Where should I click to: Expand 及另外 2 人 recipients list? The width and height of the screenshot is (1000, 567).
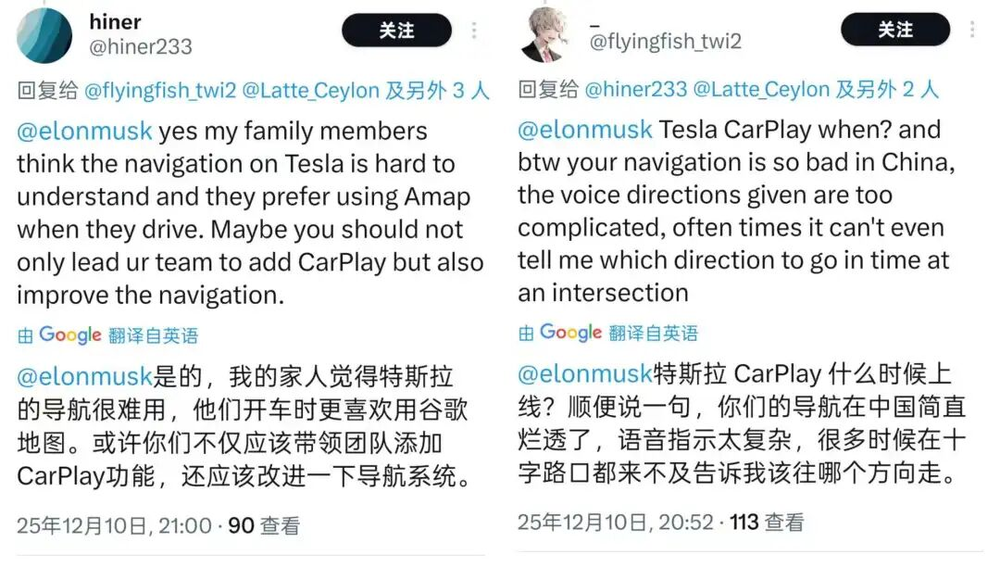[x=888, y=90]
